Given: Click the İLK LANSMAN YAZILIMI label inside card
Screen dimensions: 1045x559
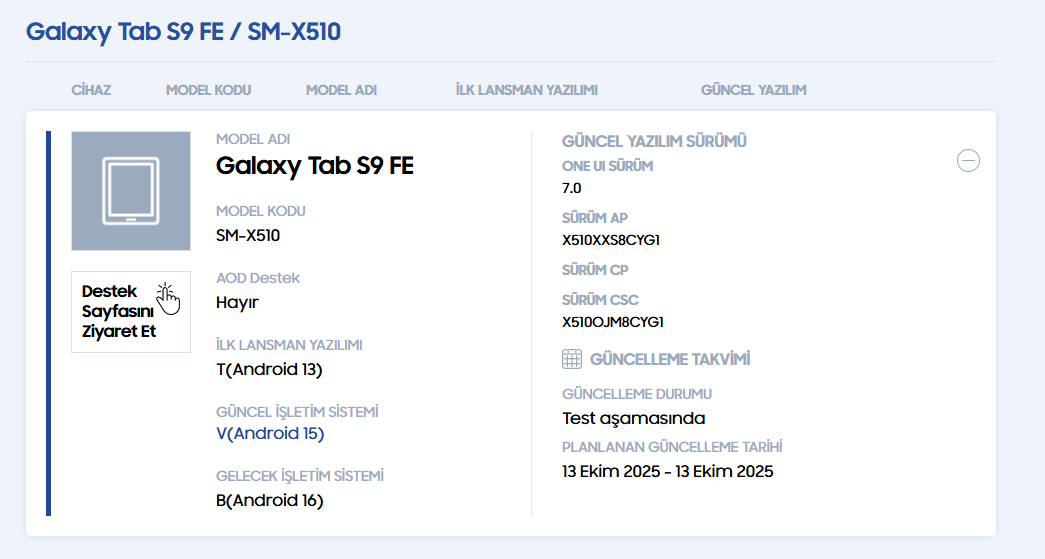Looking at the screenshot, I should click(x=289, y=345).
